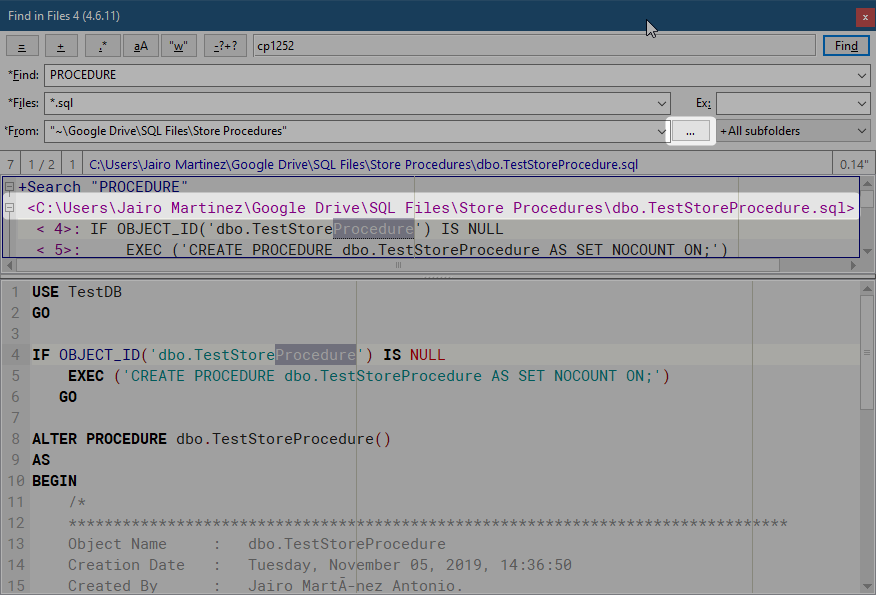Open the Ex: exclude dropdown arrow

click(862, 103)
